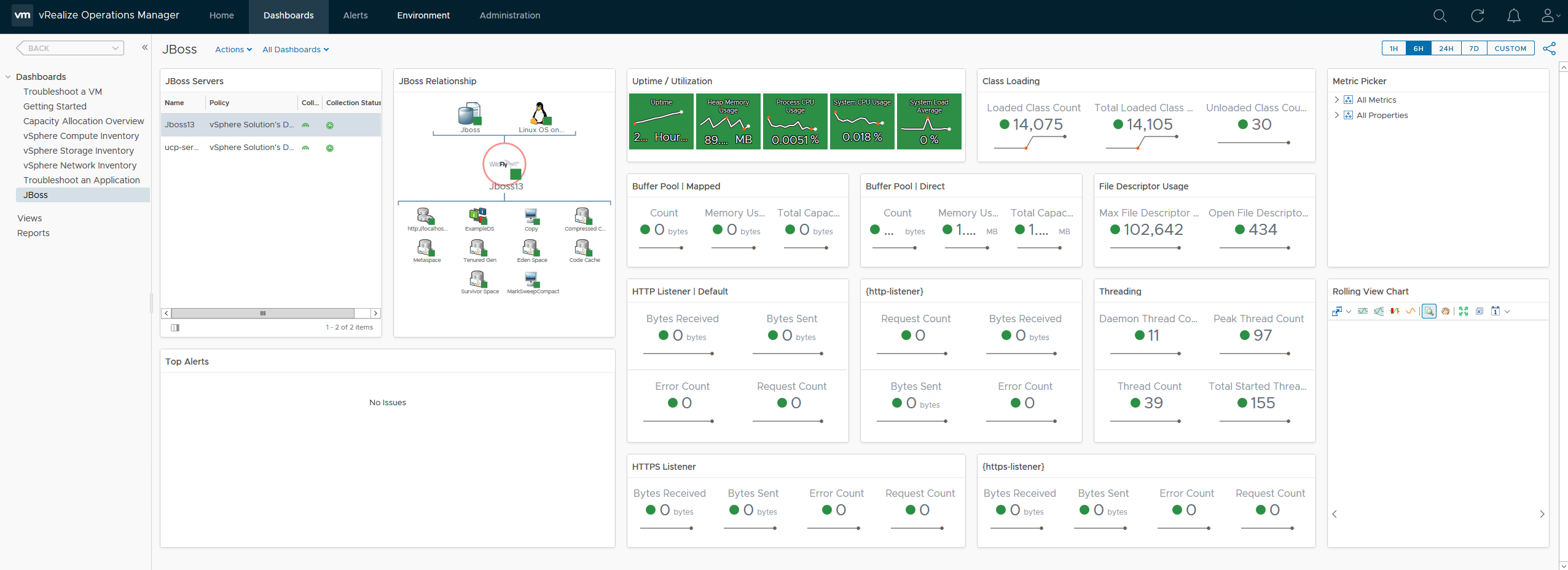1568x570 pixels.
Task: Select the Troubleshoot a VM dashboard
Action: (x=62, y=91)
